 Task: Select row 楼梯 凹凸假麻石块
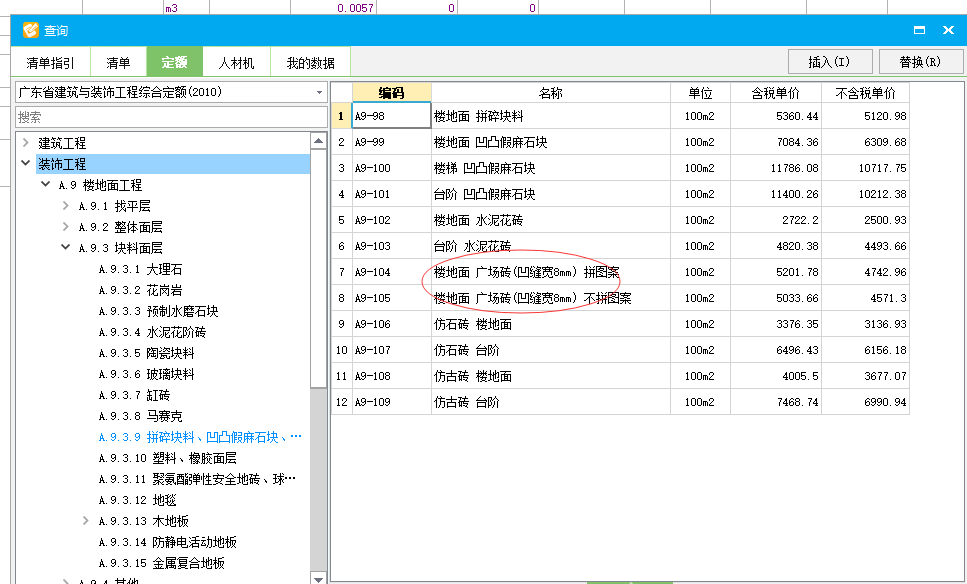pyautogui.click(x=620, y=168)
